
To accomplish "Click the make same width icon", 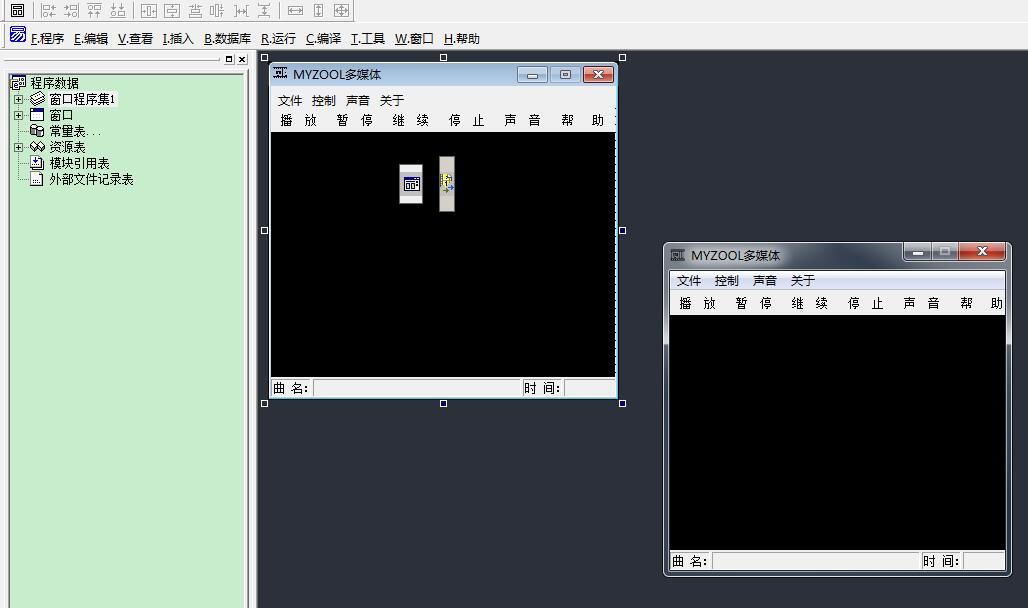I will (295, 11).
